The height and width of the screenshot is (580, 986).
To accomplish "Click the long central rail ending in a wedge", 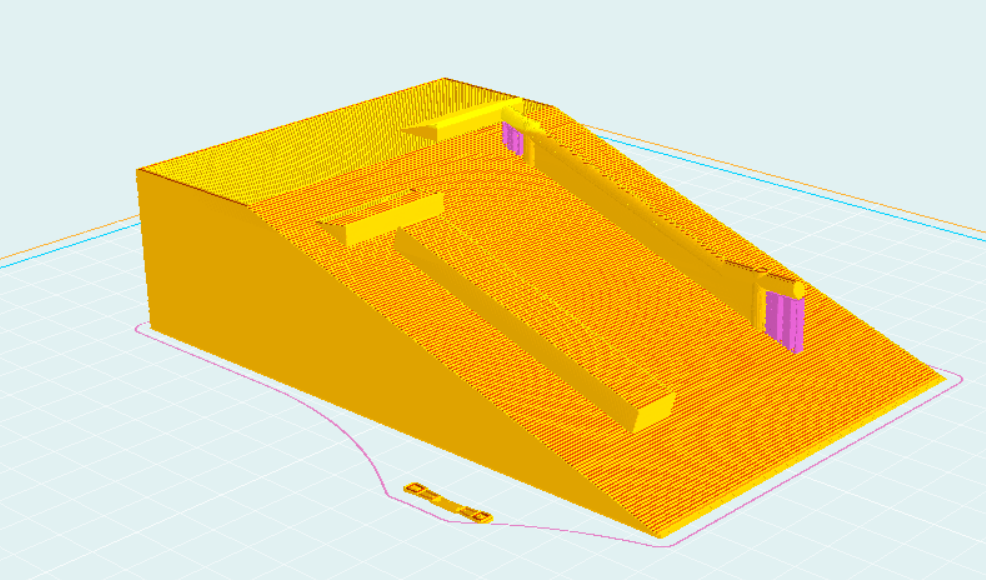I will click(535, 329).
